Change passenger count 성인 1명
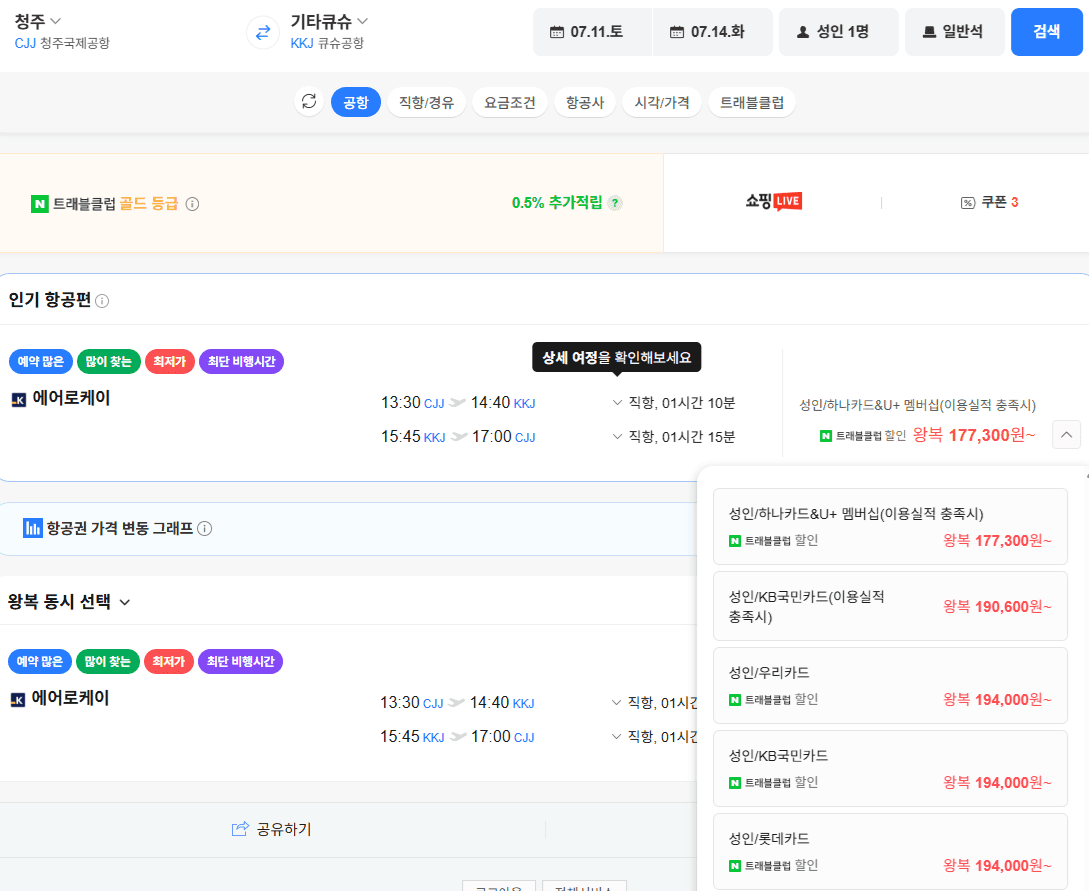 point(838,32)
